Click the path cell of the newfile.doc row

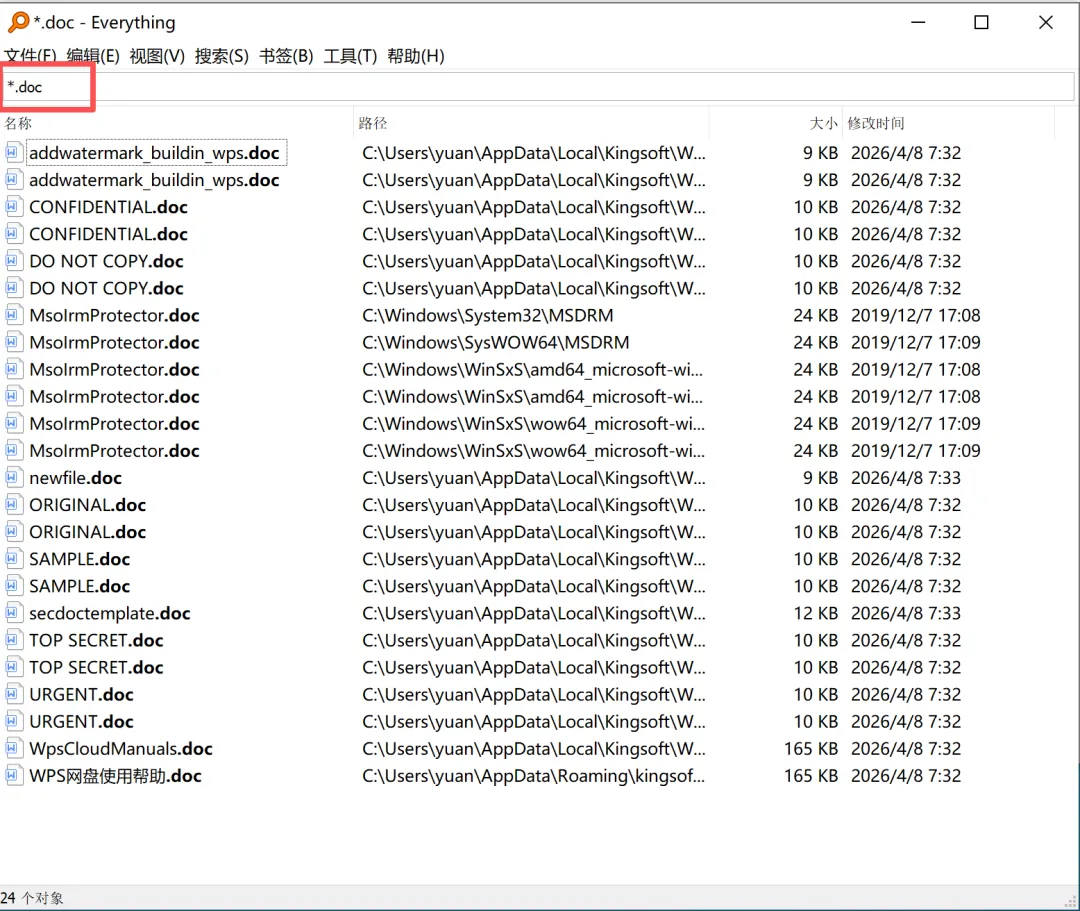pos(534,478)
